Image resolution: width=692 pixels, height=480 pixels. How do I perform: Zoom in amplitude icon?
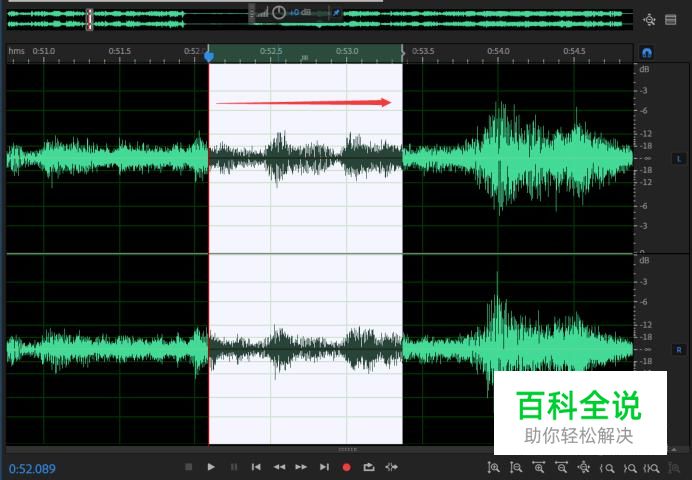tap(493, 467)
